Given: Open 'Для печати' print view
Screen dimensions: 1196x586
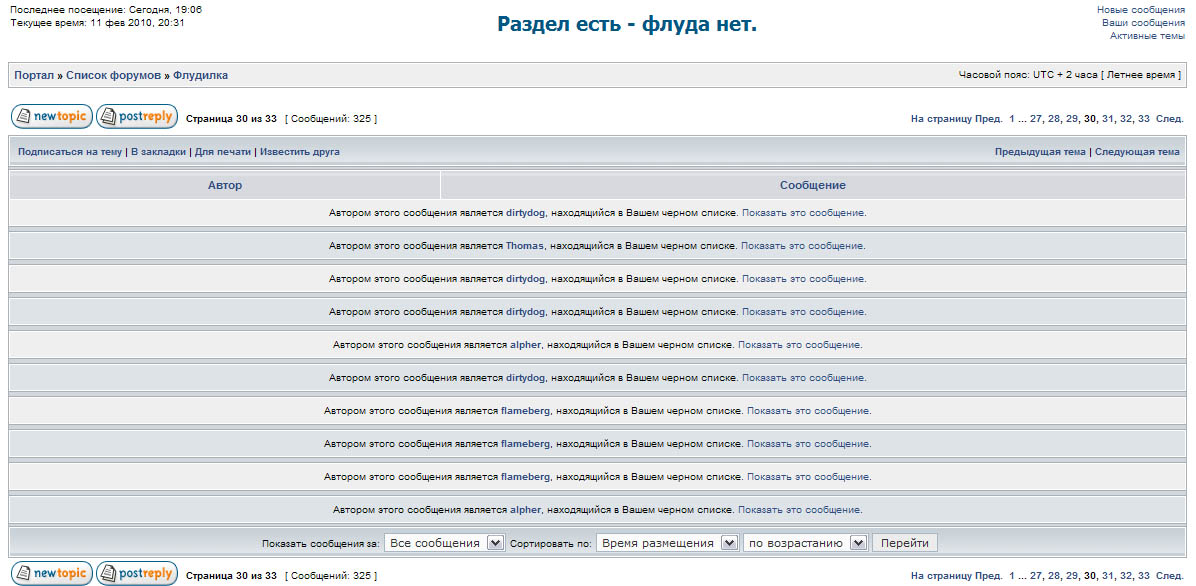Looking at the screenshot, I should coord(223,152).
